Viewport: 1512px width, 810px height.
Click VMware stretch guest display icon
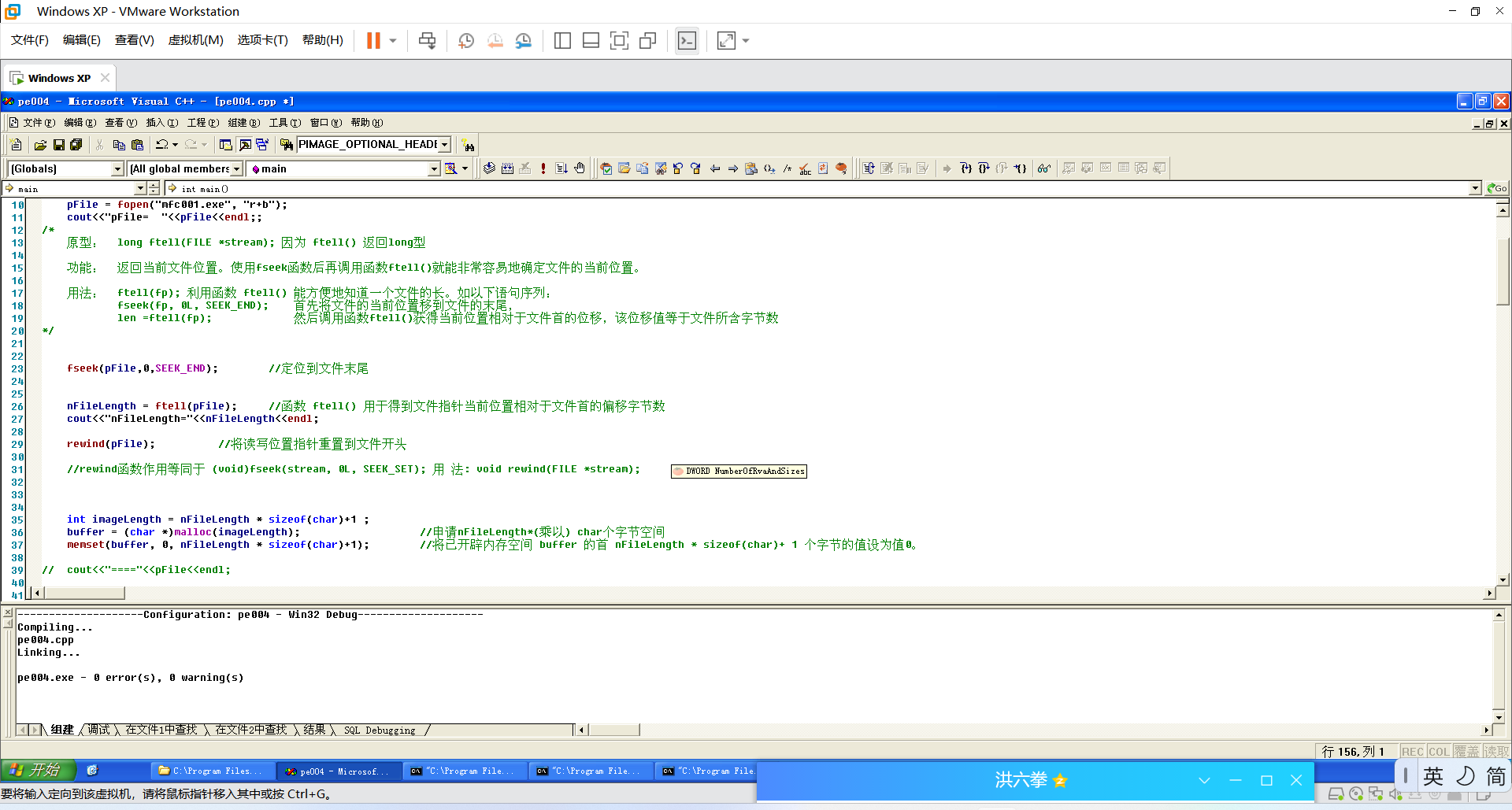click(x=726, y=40)
